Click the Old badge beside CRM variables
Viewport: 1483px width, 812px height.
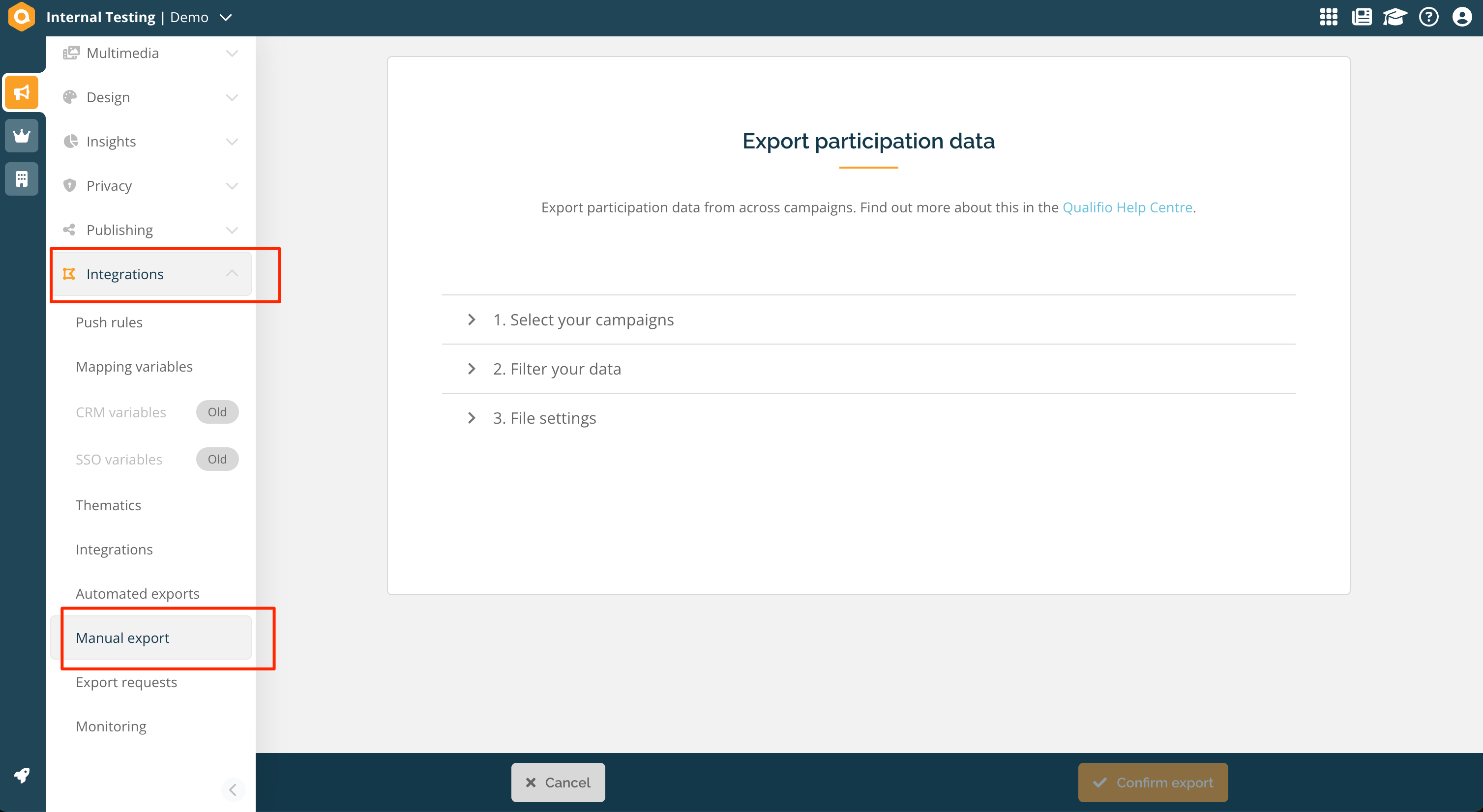217,412
